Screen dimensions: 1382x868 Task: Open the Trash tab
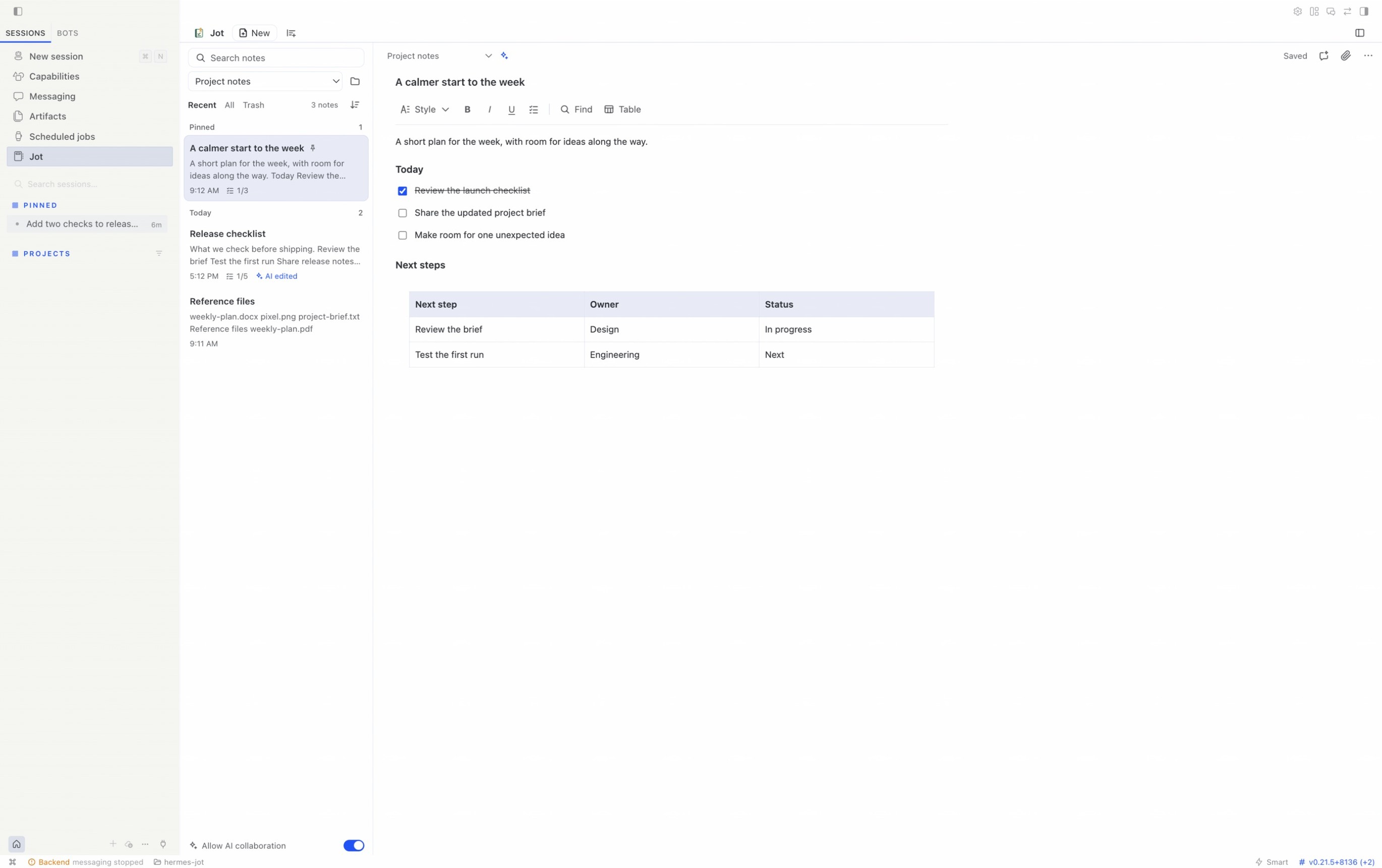tap(253, 104)
